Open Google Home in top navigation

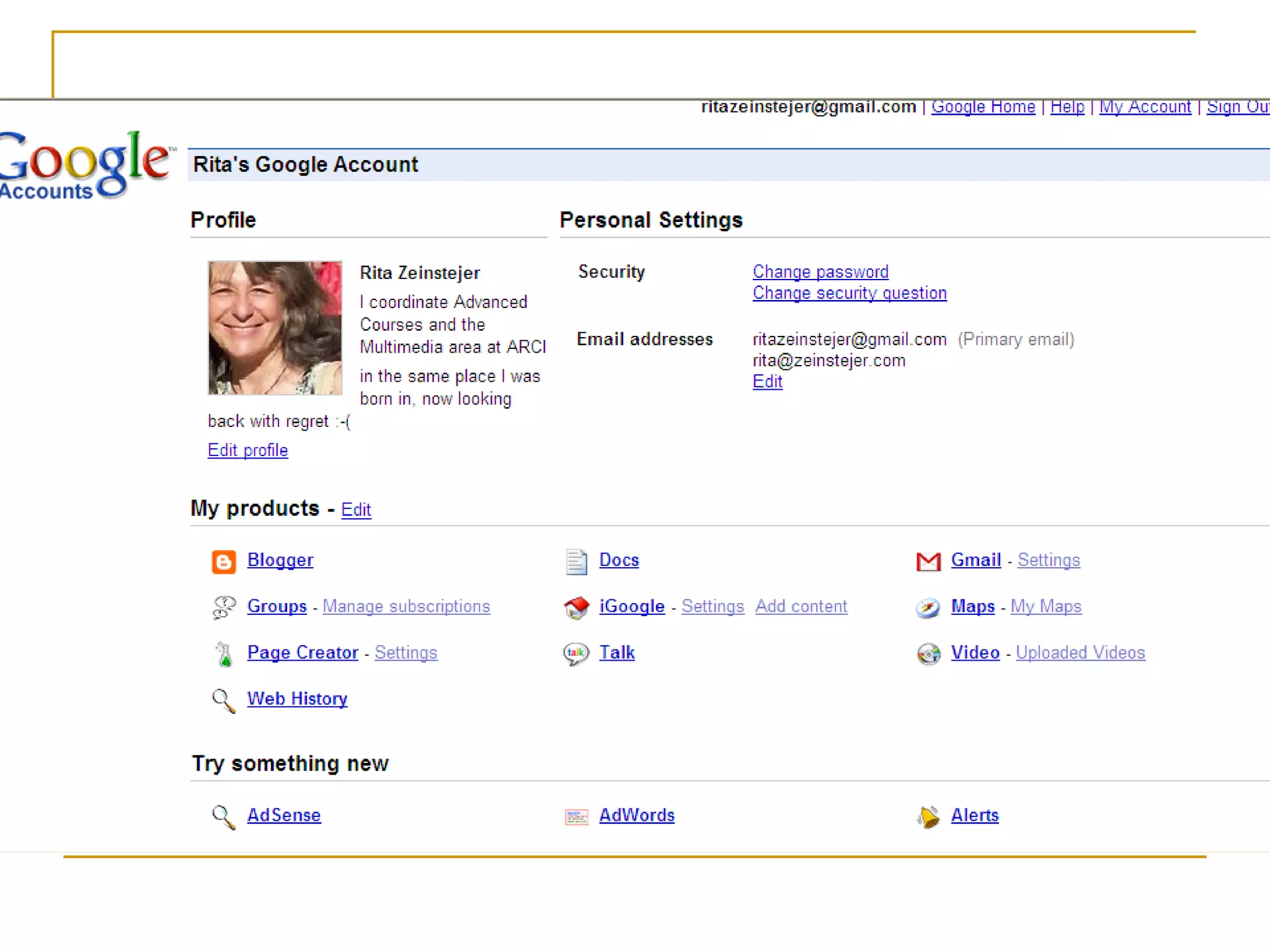pos(983,107)
